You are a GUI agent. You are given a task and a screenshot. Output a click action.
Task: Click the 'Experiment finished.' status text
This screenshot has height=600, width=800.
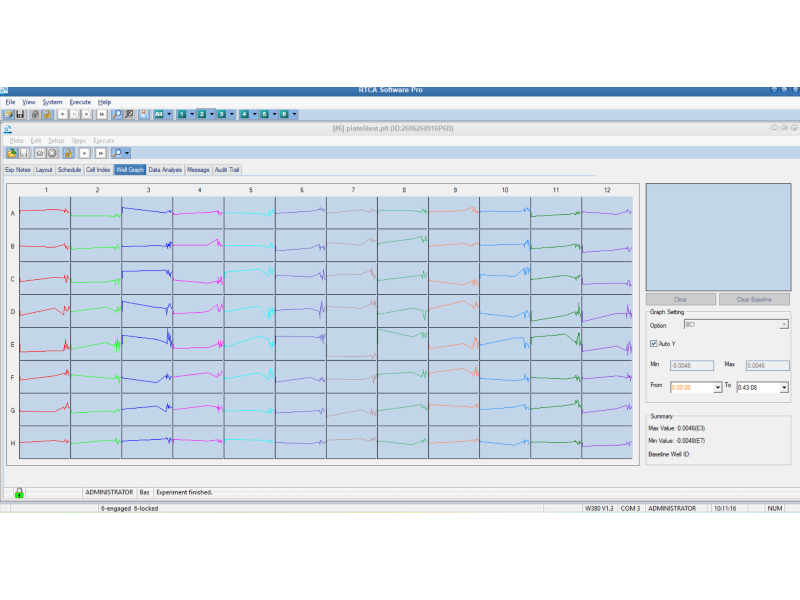coord(184,492)
